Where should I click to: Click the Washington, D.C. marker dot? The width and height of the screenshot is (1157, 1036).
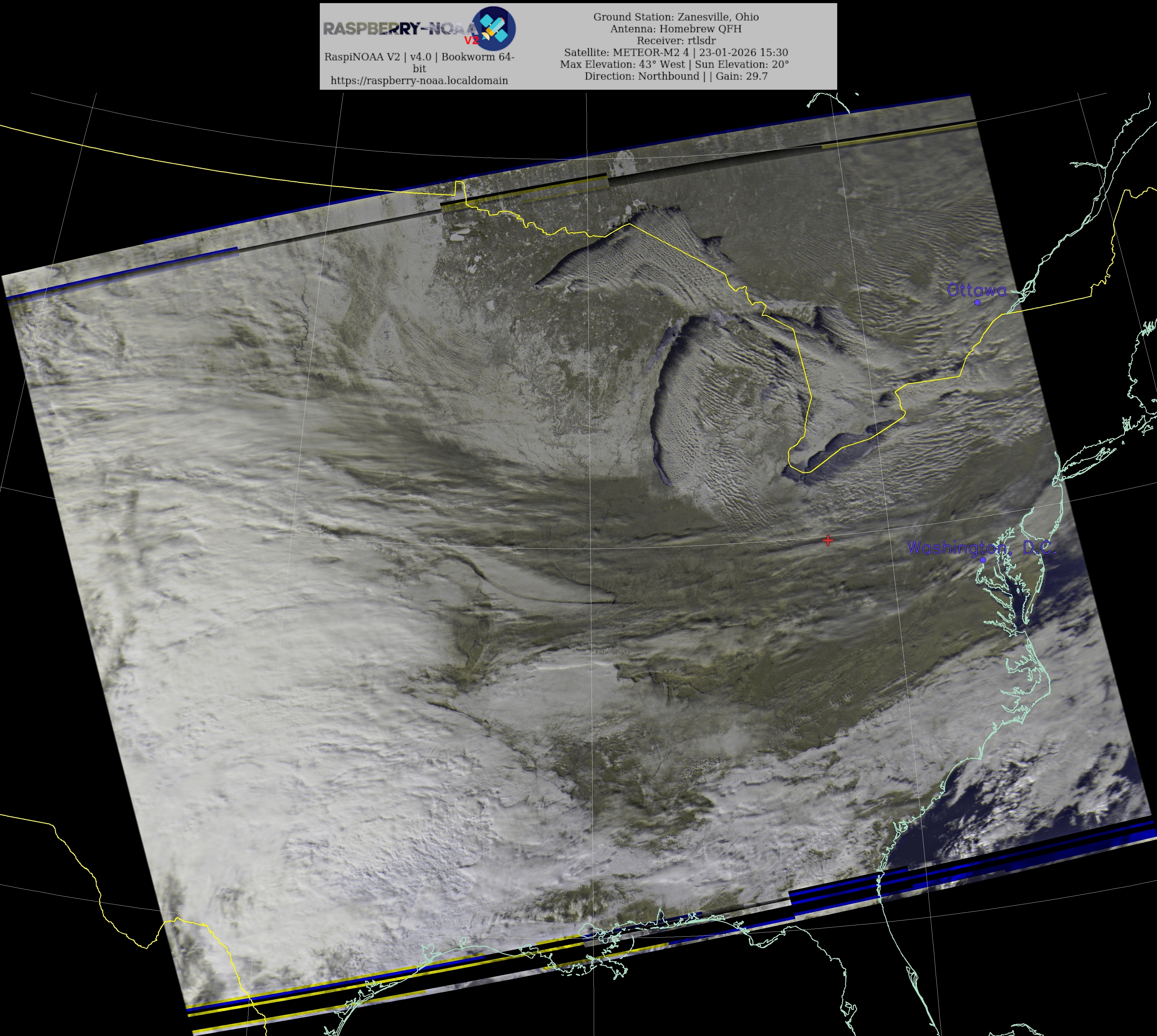[x=983, y=560]
